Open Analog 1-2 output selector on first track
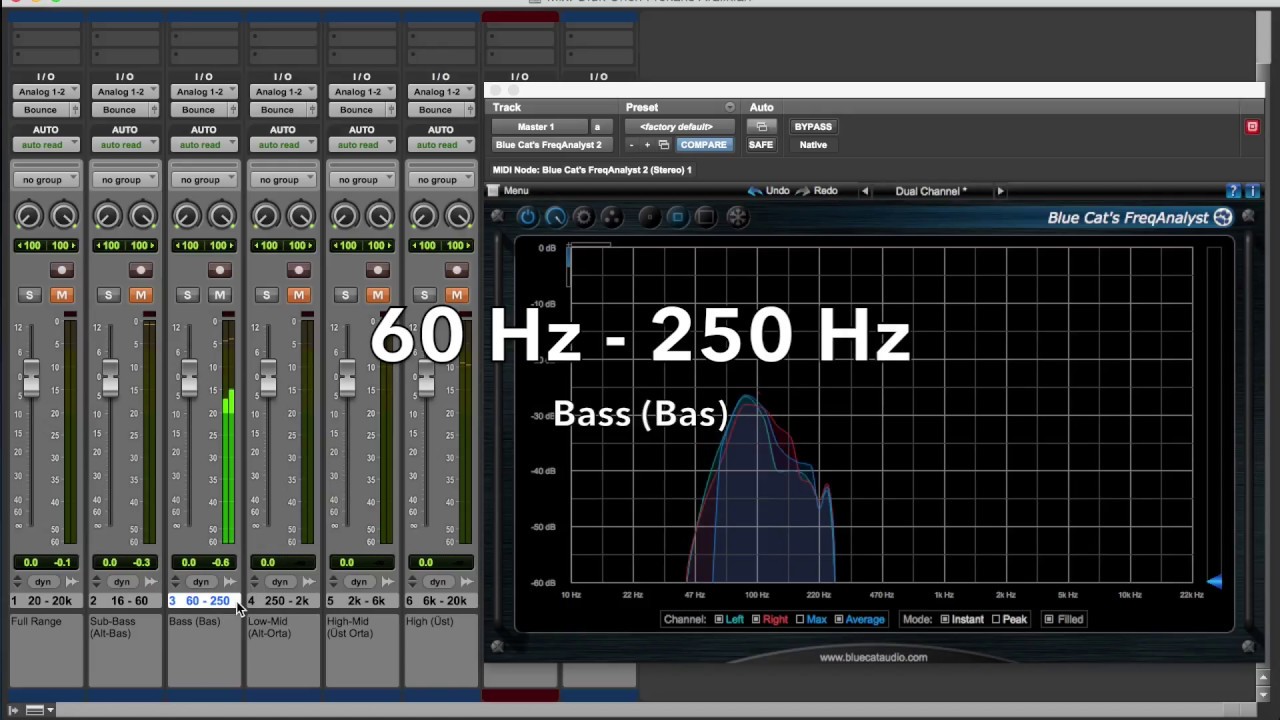 [46, 92]
